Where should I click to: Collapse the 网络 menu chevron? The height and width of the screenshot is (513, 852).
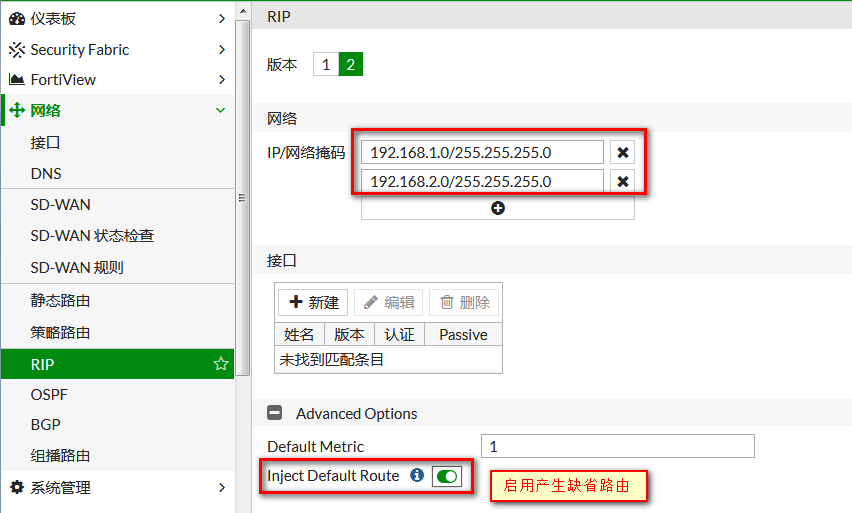221,111
